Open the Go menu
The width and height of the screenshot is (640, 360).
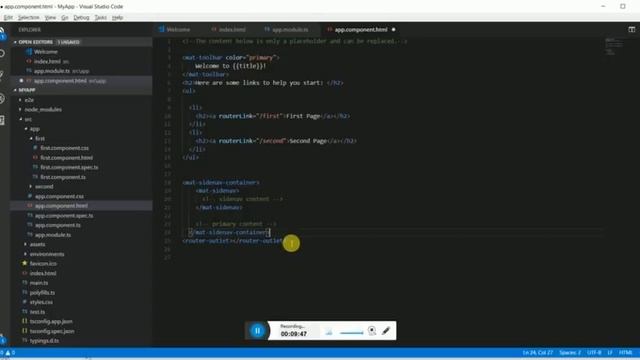(x=65, y=18)
